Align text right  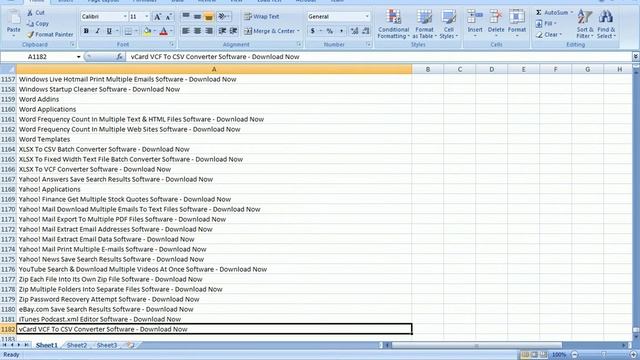pos(209,31)
